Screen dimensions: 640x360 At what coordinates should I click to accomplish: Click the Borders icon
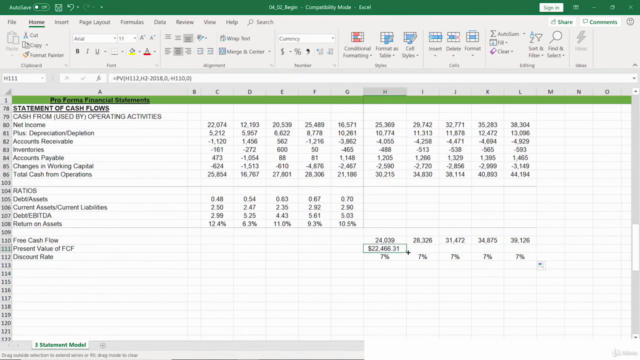pos(114,51)
